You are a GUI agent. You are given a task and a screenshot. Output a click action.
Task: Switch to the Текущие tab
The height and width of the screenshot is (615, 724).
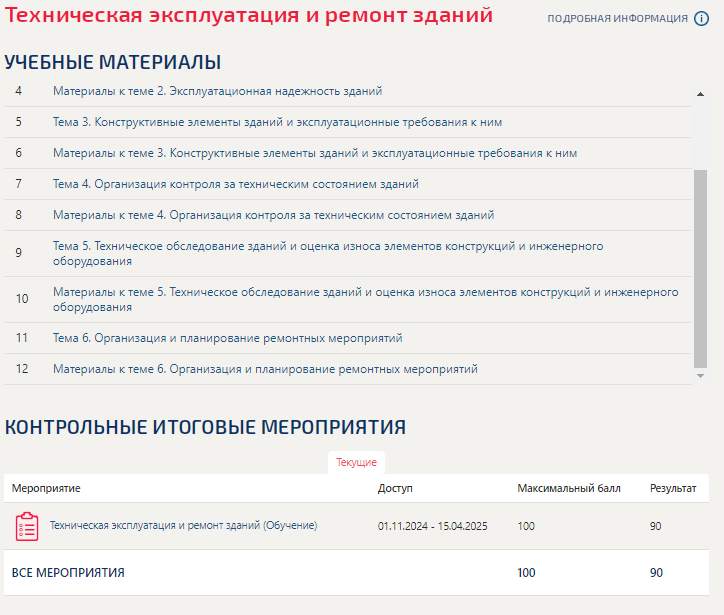point(356,462)
